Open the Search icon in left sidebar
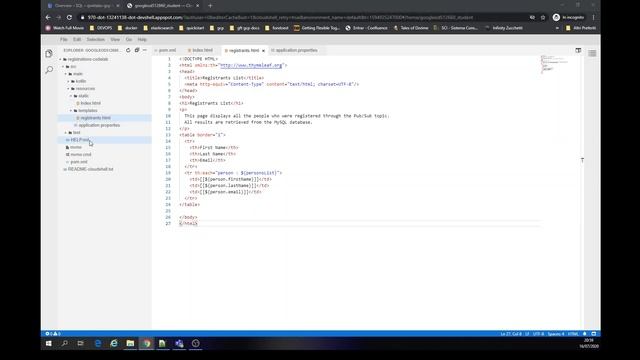640x360 pixels. click(x=49, y=70)
